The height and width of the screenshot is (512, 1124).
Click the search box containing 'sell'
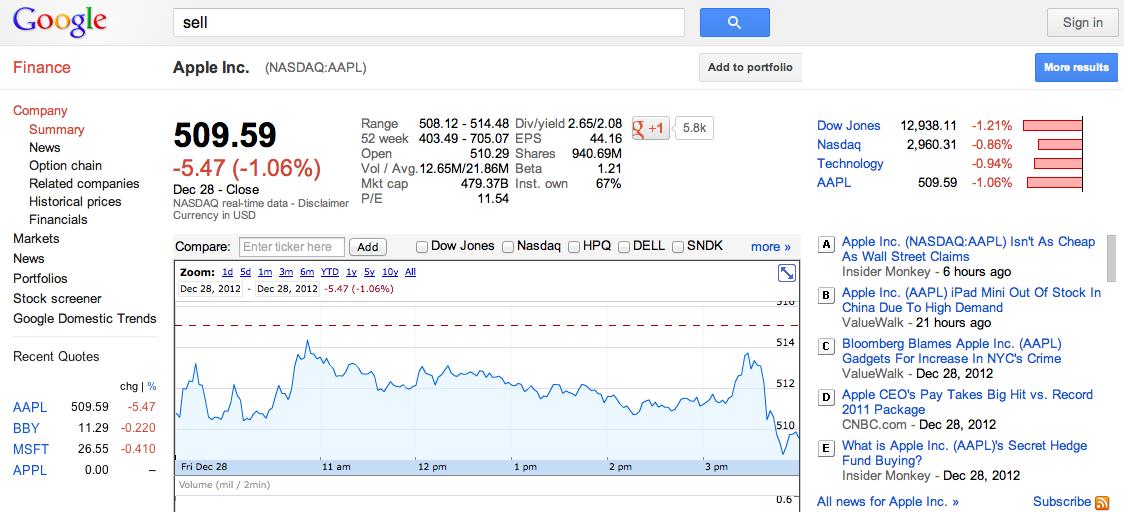pyautogui.click(x=429, y=22)
